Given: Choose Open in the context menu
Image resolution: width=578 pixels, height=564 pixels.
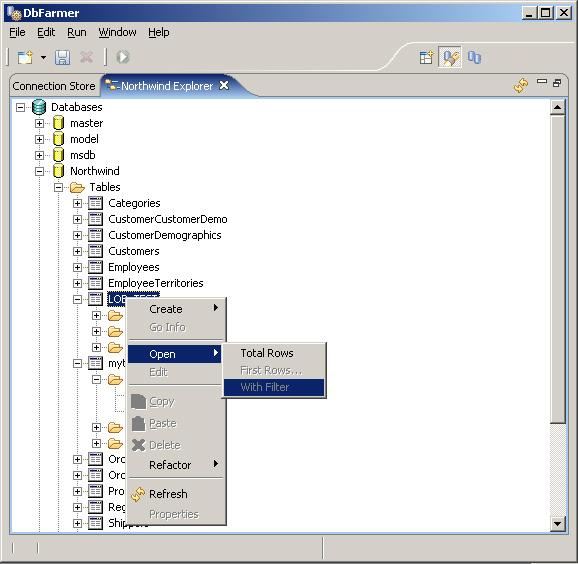Looking at the screenshot, I should [175, 354].
